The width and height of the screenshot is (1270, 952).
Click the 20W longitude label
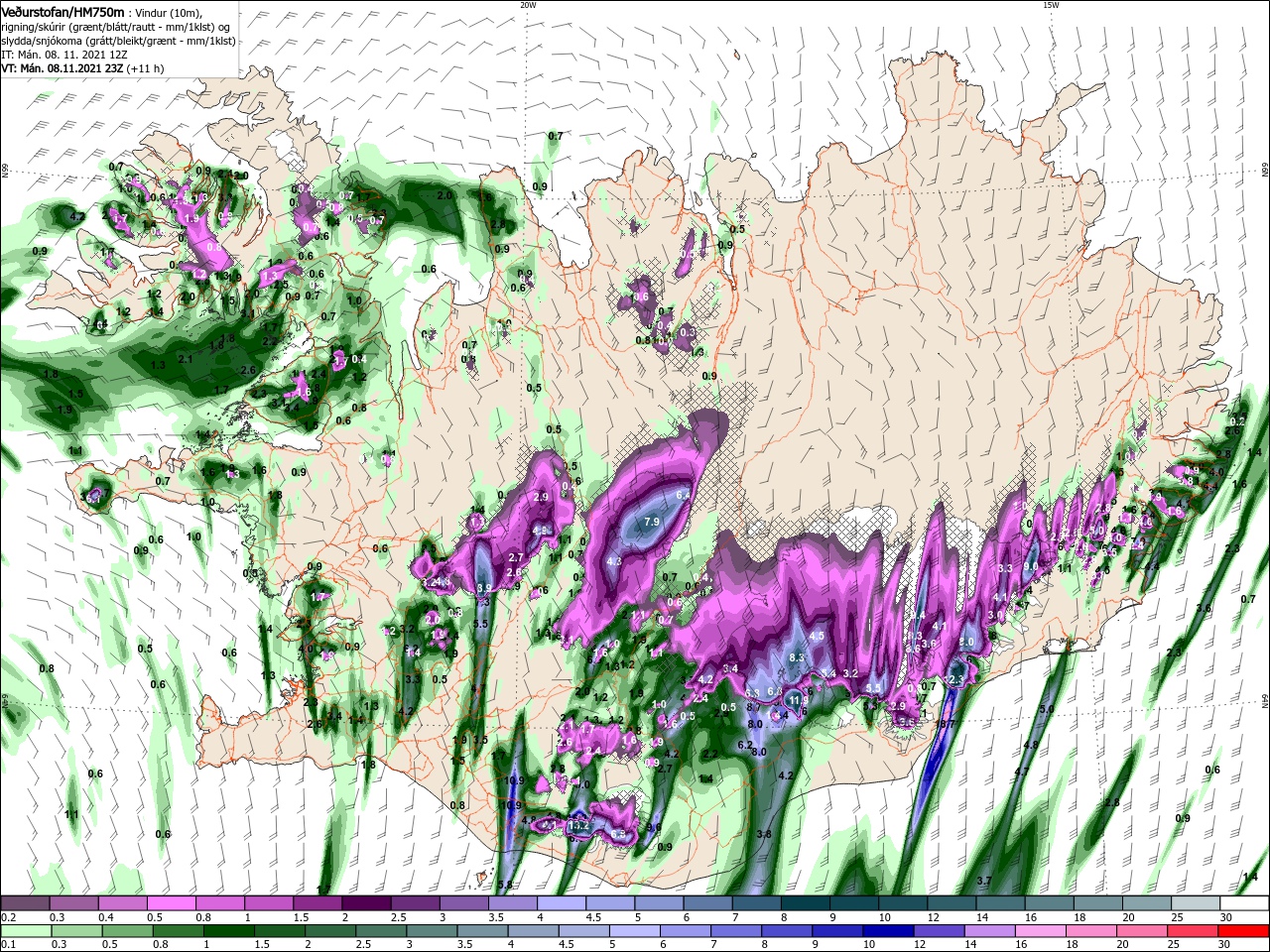pos(528,4)
